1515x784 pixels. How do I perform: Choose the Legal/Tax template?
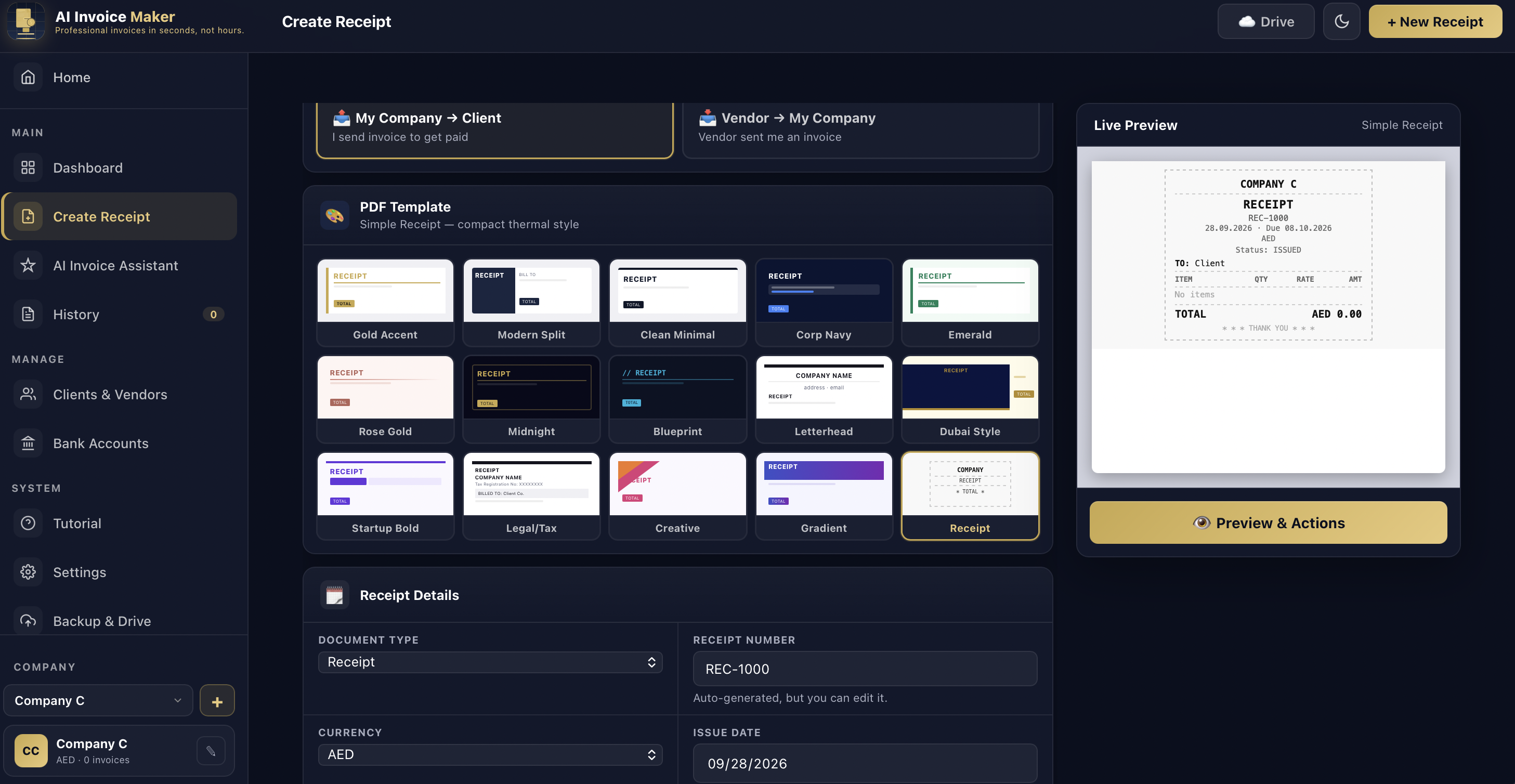point(531,496)
